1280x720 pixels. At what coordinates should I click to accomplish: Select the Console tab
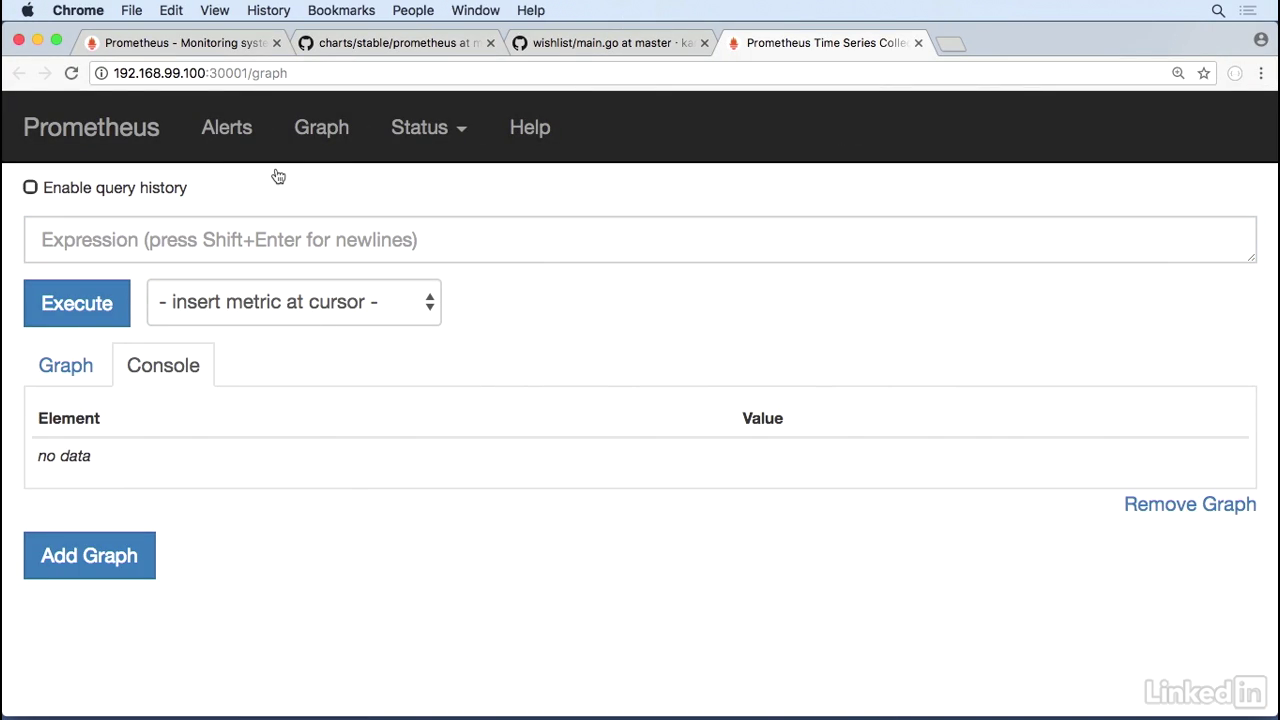pyautogui.click(x=163, y=365)
